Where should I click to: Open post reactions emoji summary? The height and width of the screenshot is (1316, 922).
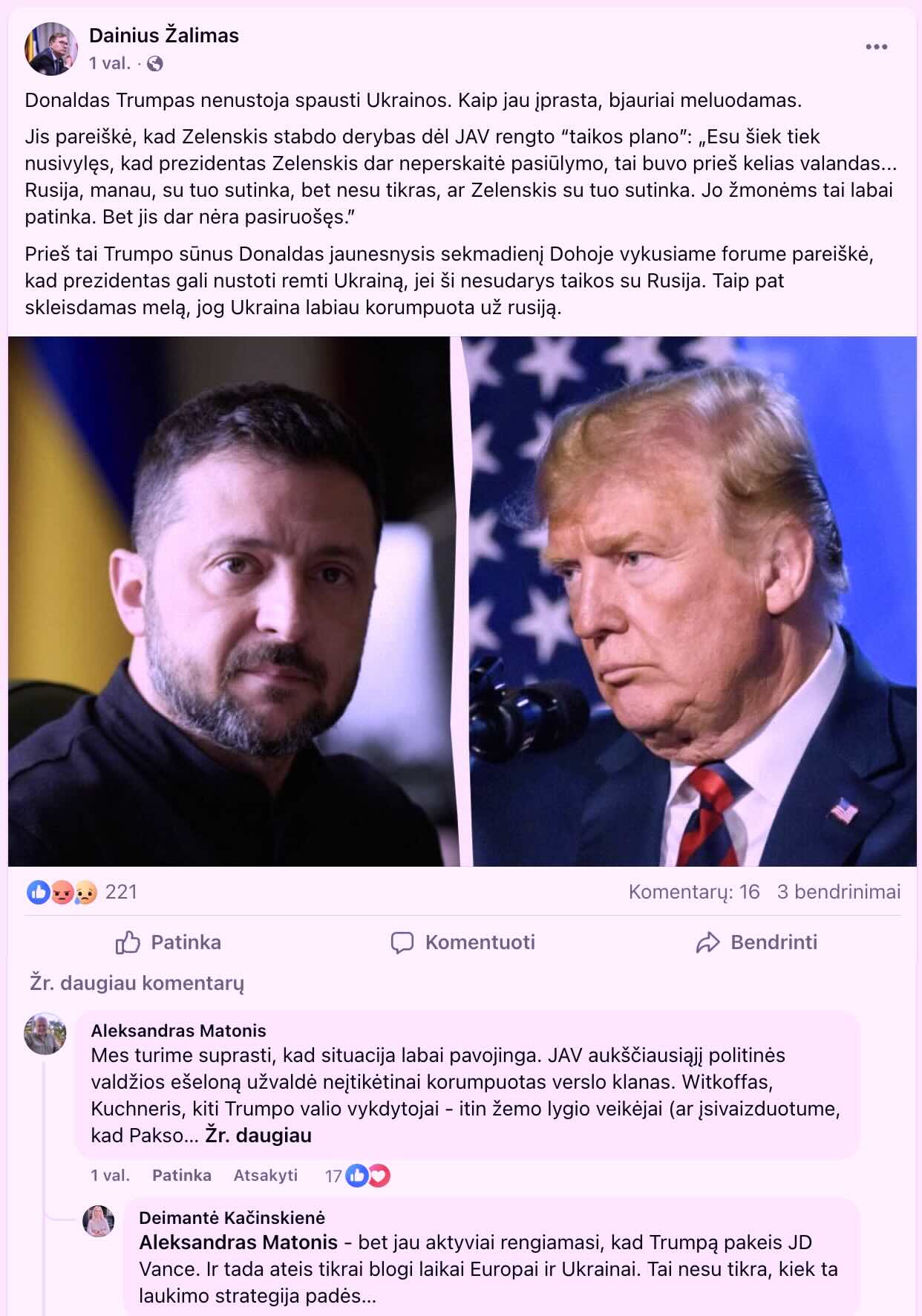62,892
